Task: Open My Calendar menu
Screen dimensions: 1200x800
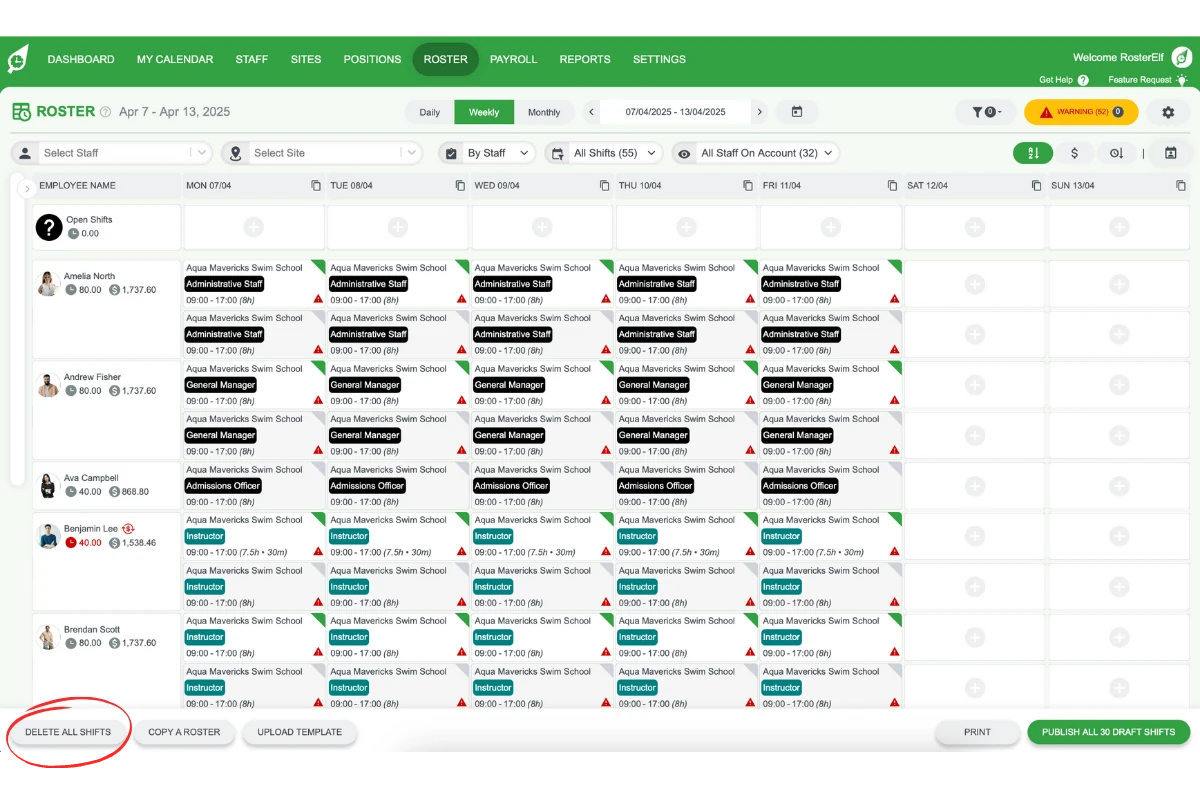Action: click(175, 59)
